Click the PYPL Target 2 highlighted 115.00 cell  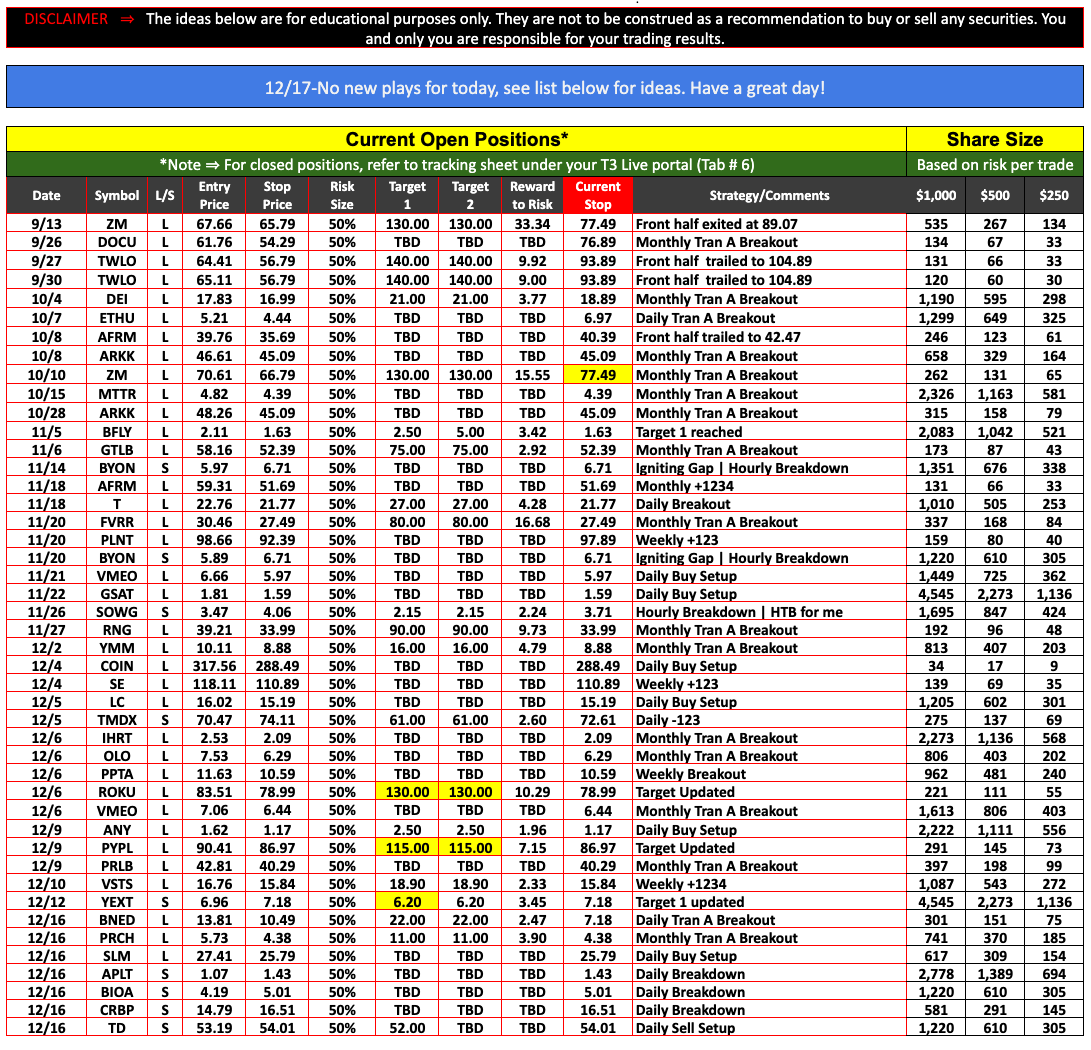[x=470, y=848]
